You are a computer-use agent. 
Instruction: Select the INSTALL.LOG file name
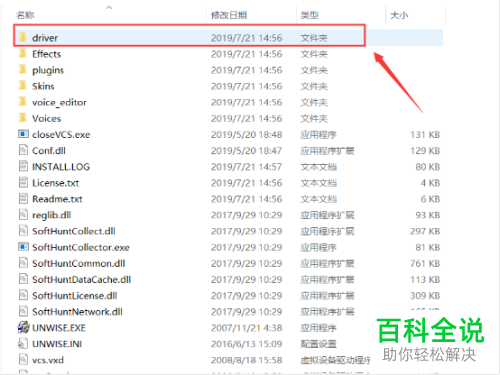[x=61, y=167]
